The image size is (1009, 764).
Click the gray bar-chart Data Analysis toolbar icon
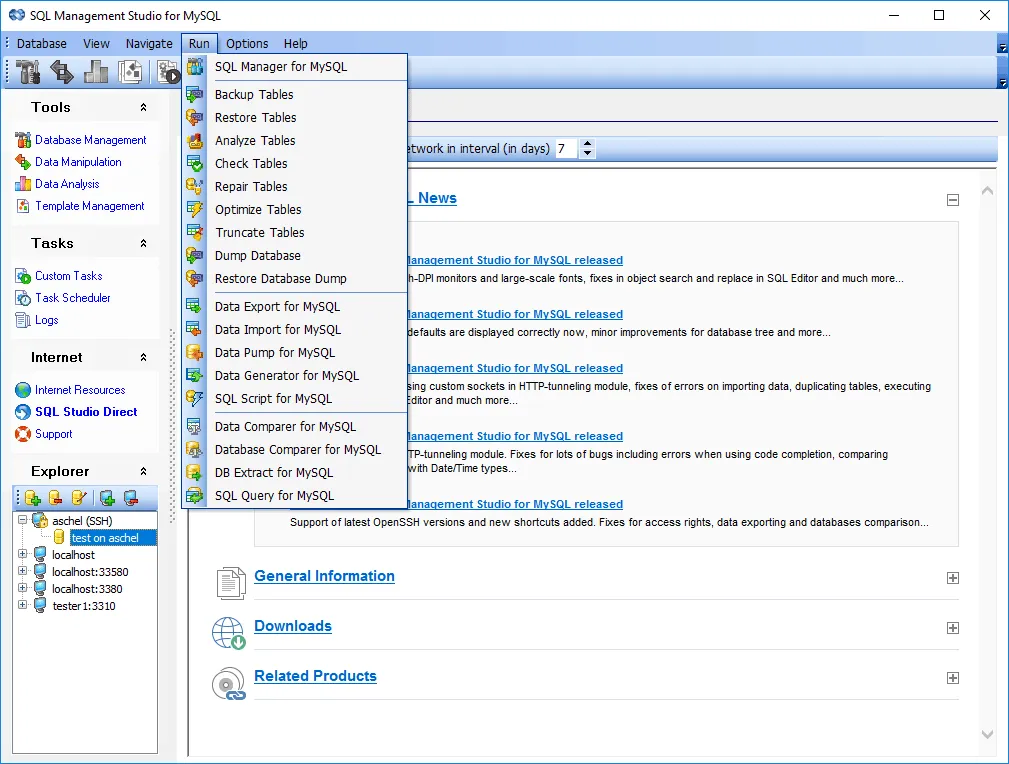96,72
